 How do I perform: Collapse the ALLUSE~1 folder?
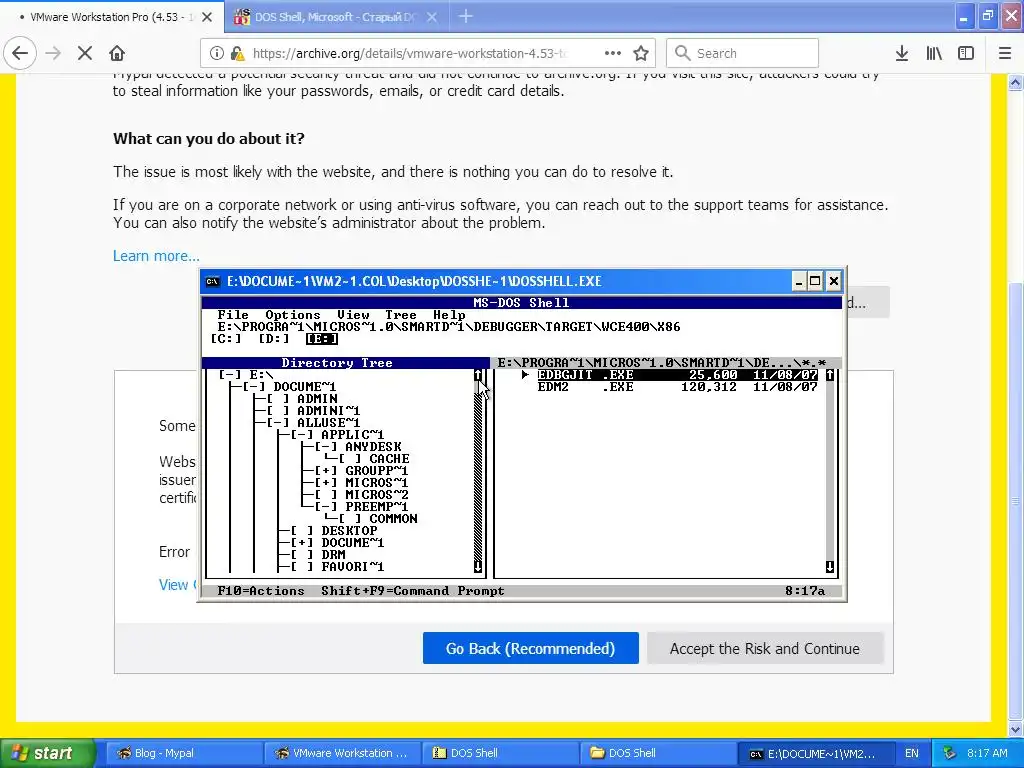tap(278, 423)
